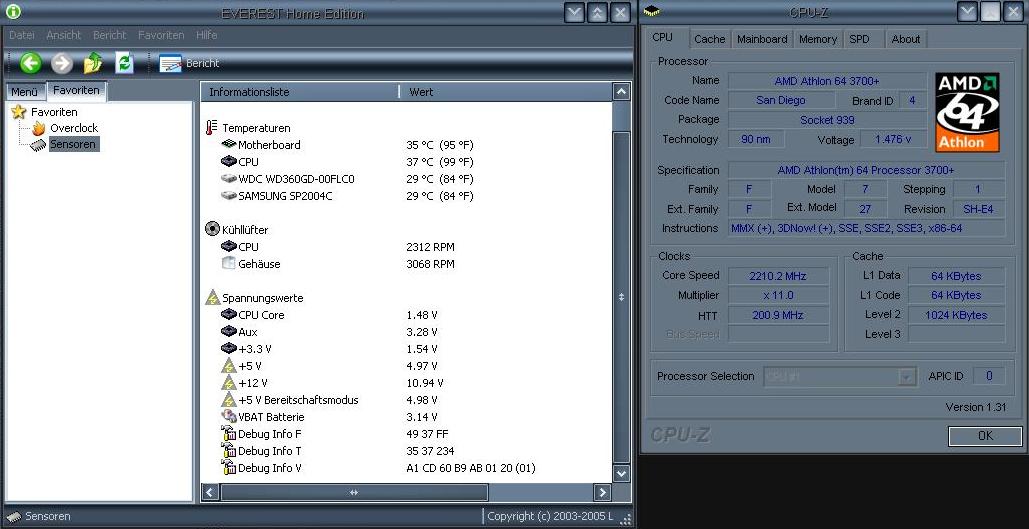Click the Debug Info F icon
This screenshot has width=1029, height=529.
coord(228,433)
